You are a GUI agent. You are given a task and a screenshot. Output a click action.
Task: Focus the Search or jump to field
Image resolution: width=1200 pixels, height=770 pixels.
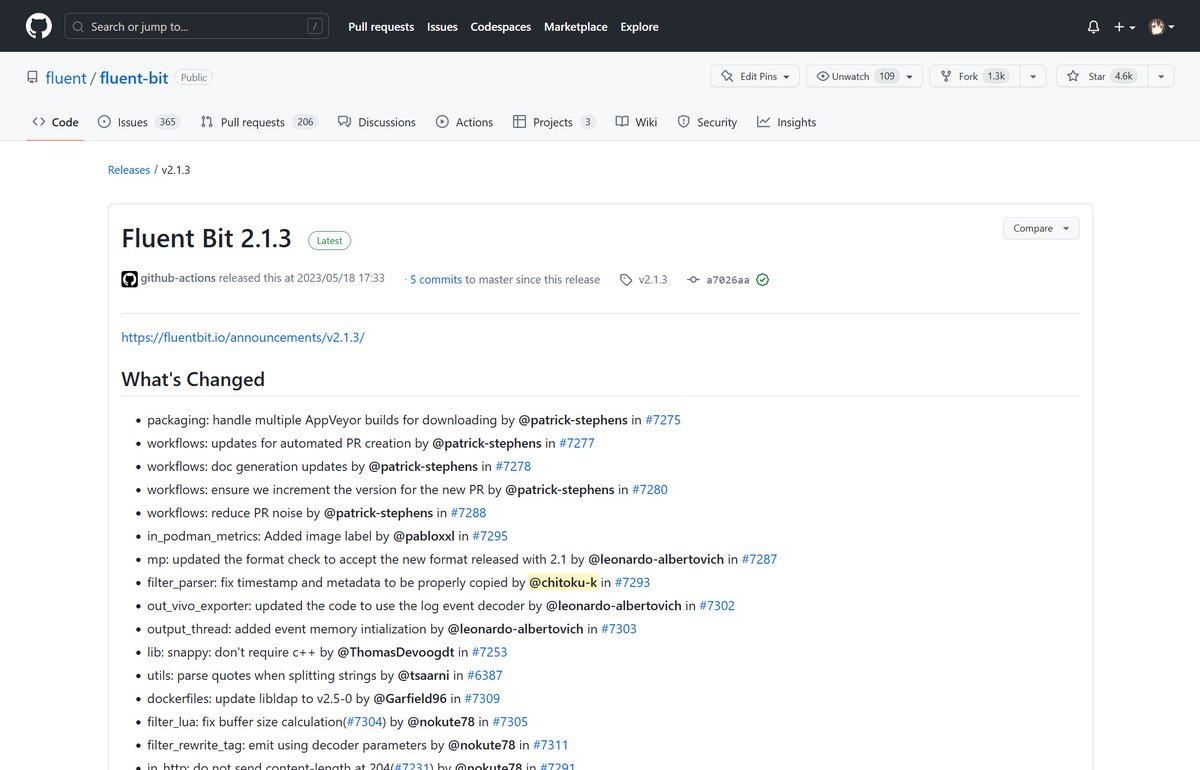coord(197,26)
